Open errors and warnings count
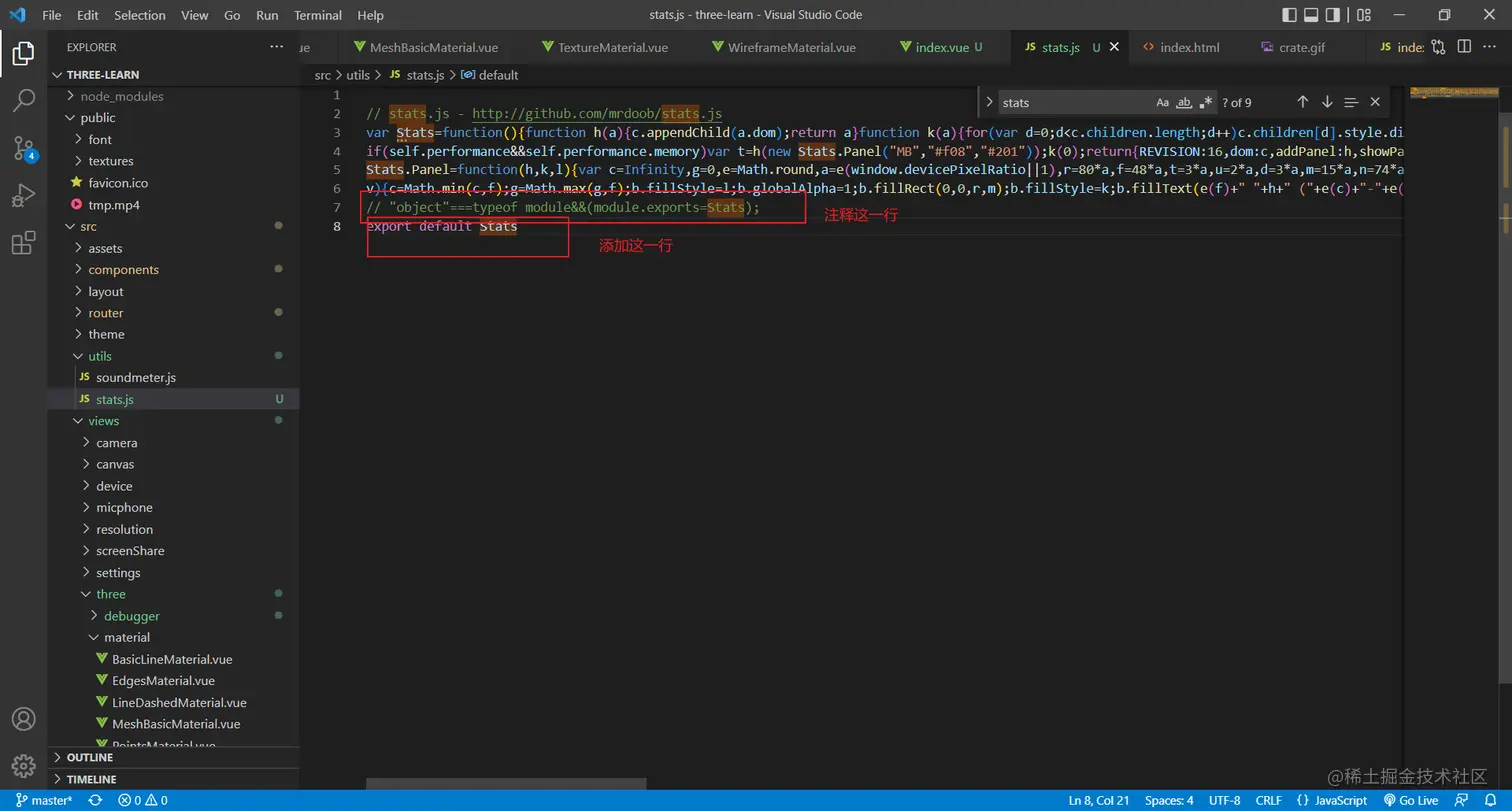Screen dimensions: 1512x811 point(142,800)
